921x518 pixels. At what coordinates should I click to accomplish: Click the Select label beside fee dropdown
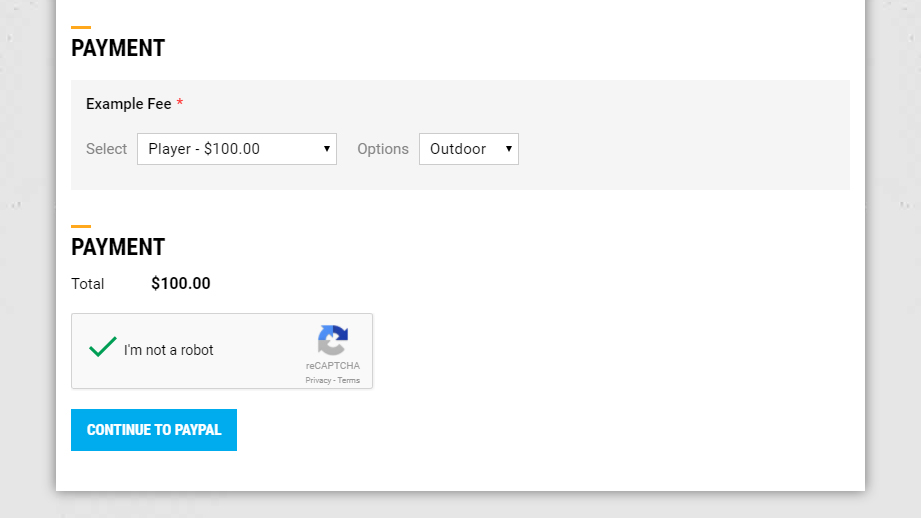[106, 149]
